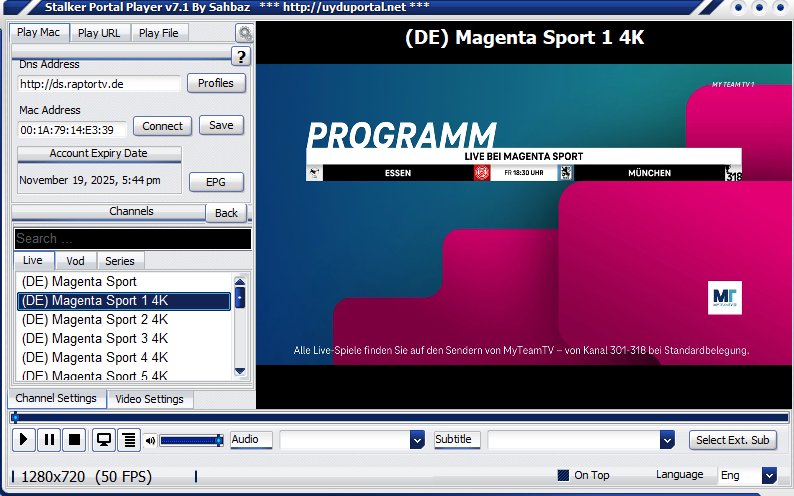Mute audio with the speaker icon
This screenshot has width=794, height=496.
150,440
